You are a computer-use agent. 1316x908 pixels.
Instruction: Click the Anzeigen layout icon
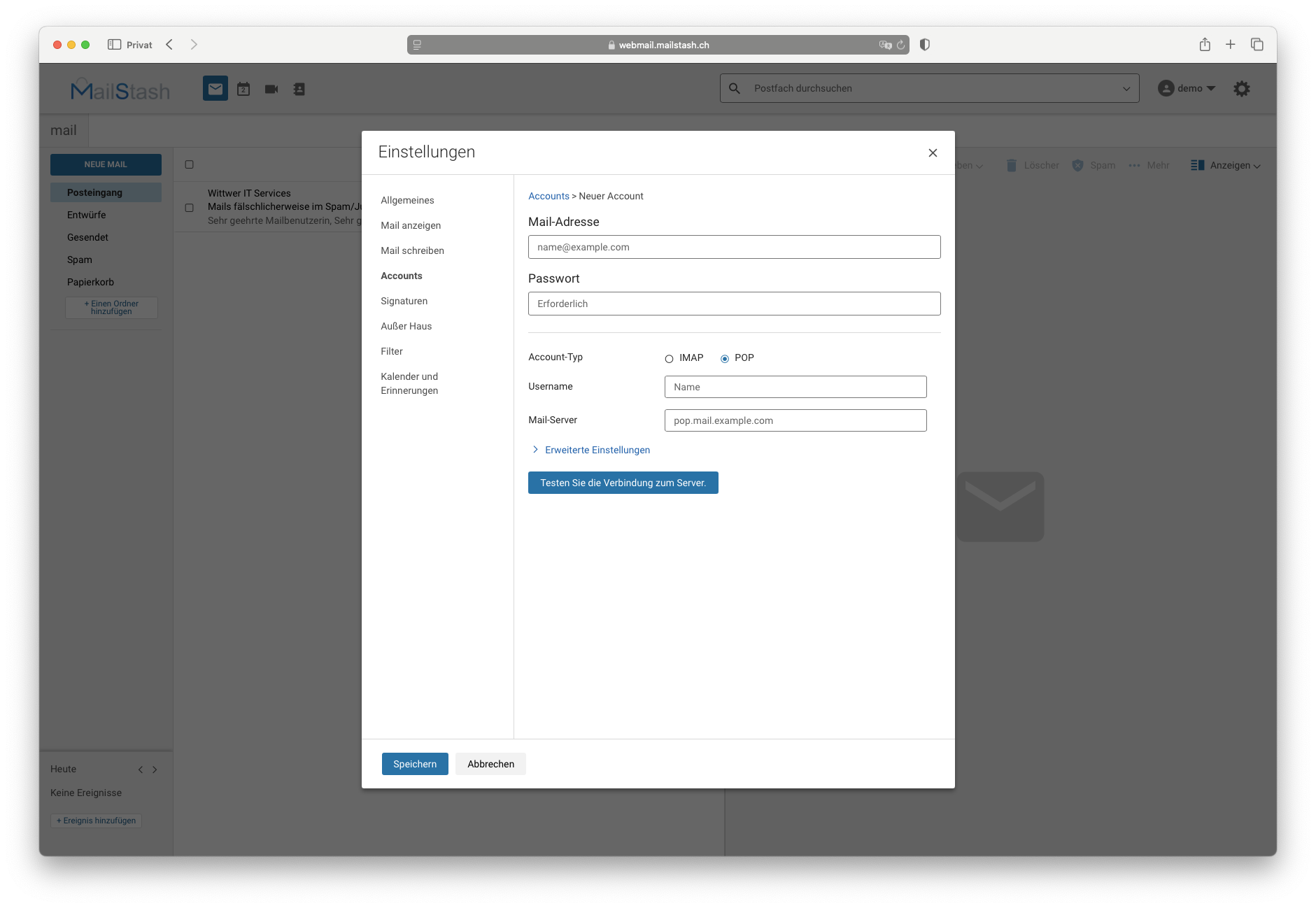(x=1198, y=165)
